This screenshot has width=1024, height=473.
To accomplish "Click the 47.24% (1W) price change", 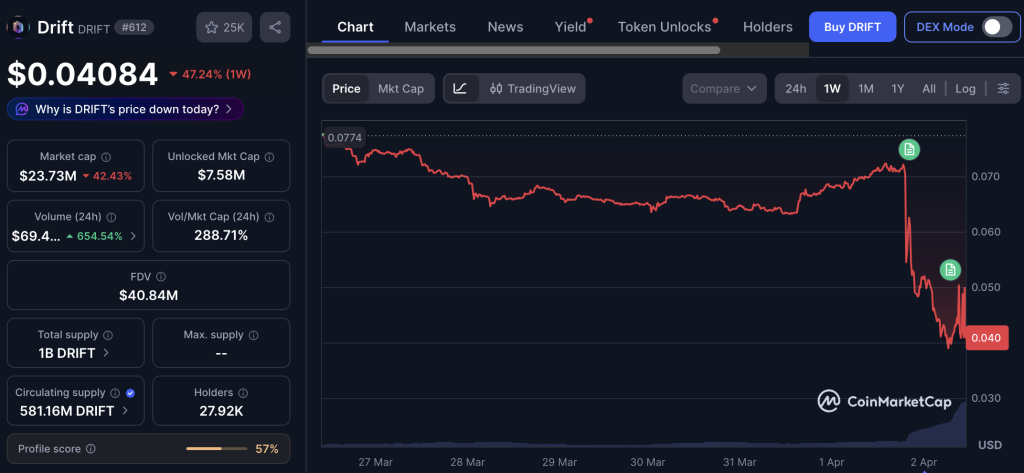I will click(x=211, y=74).
